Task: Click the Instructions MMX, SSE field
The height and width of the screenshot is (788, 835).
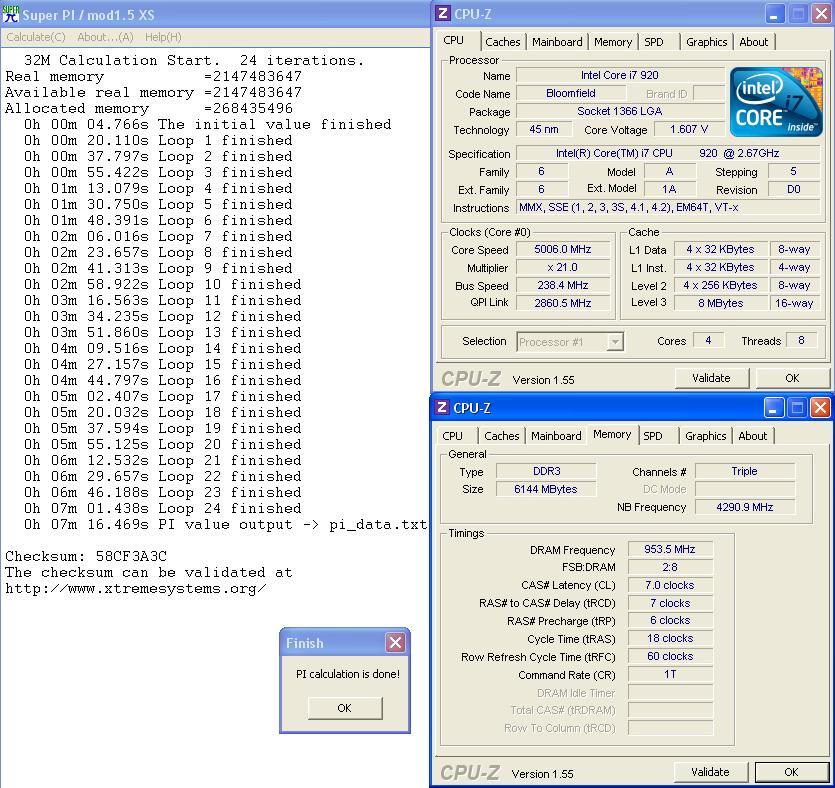Action: [668, 208]
